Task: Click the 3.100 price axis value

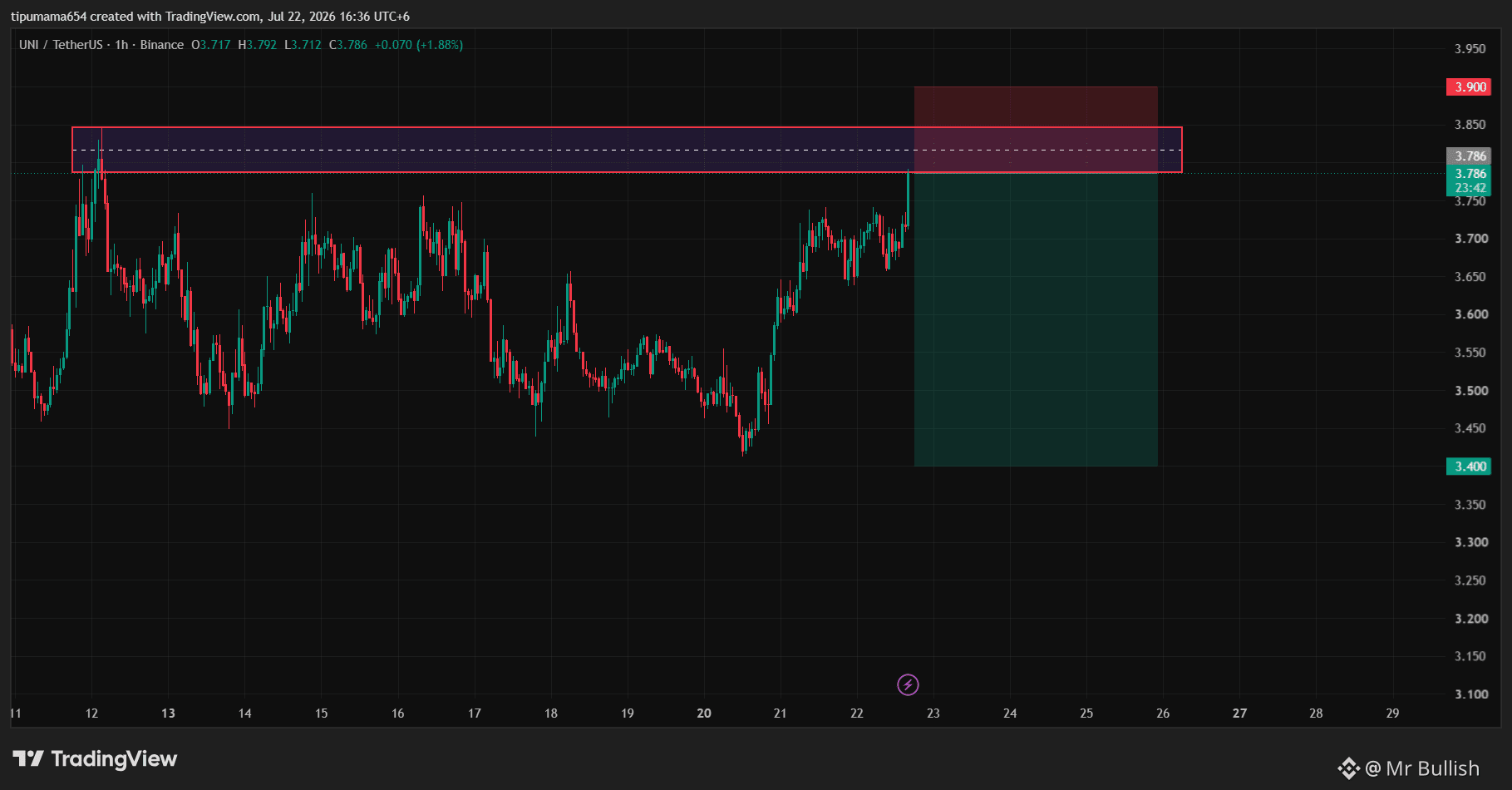Action: (1470, 694)
